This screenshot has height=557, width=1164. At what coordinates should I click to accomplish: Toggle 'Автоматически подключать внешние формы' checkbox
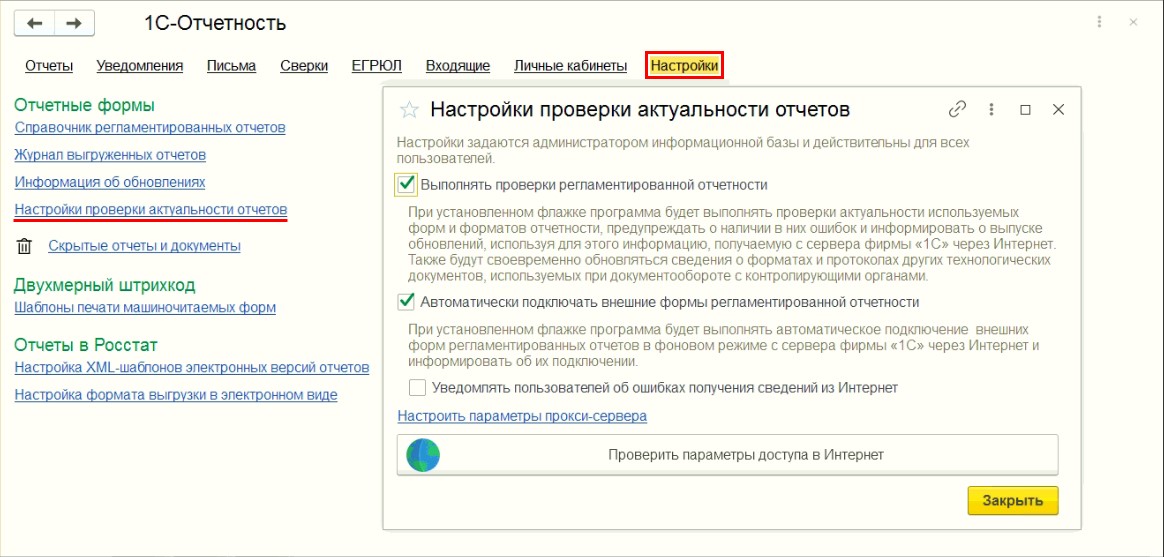pyautogui.click(x=405, y=302)
